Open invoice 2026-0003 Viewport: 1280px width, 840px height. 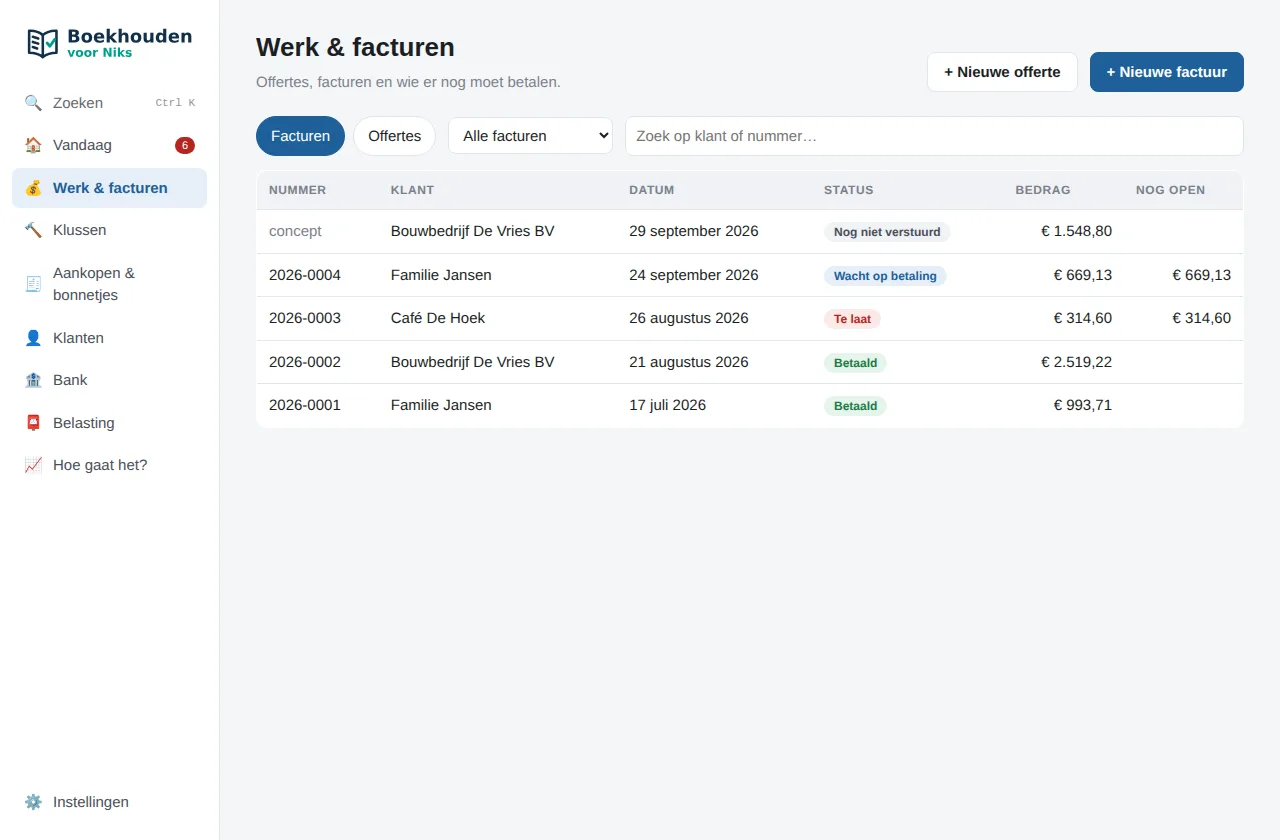[x=750, y=318]
